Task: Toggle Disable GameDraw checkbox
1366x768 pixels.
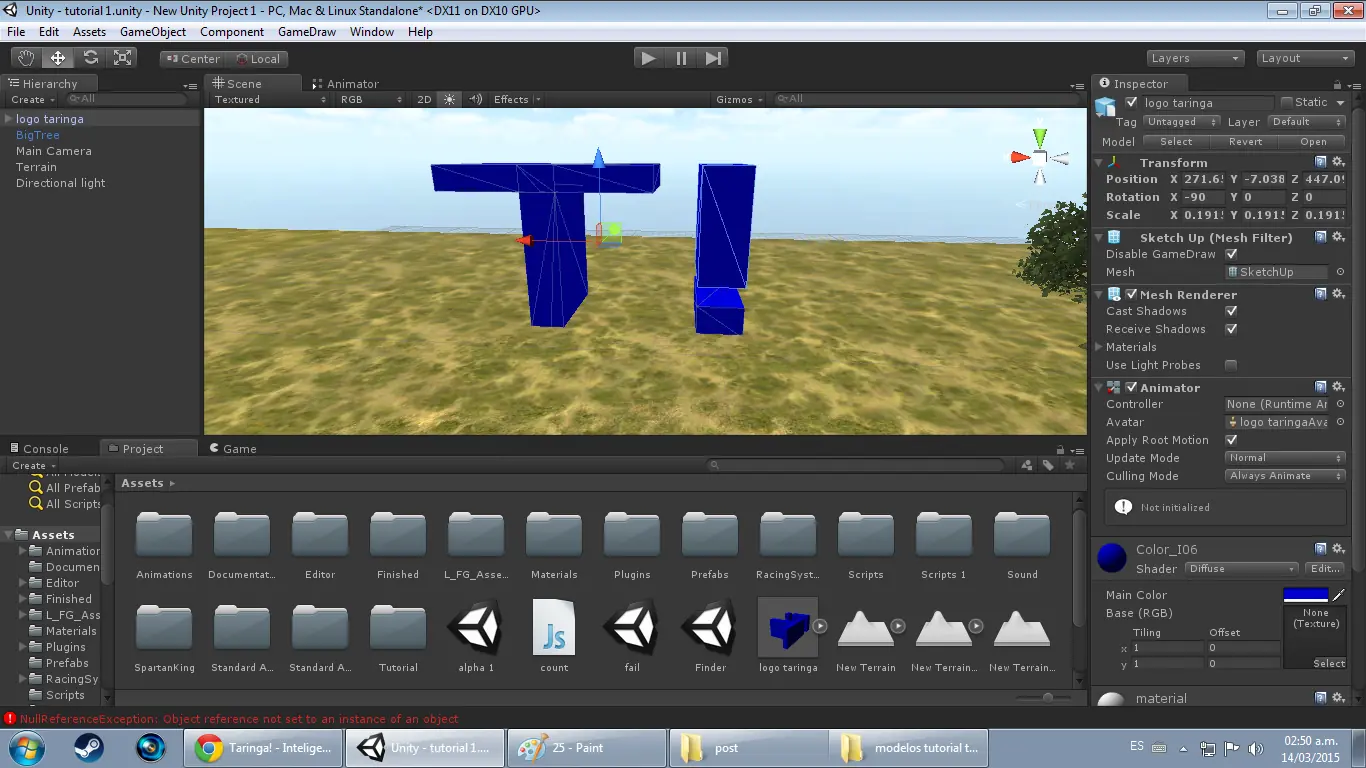Action: pyautogui.click(x=1231, y=254)
